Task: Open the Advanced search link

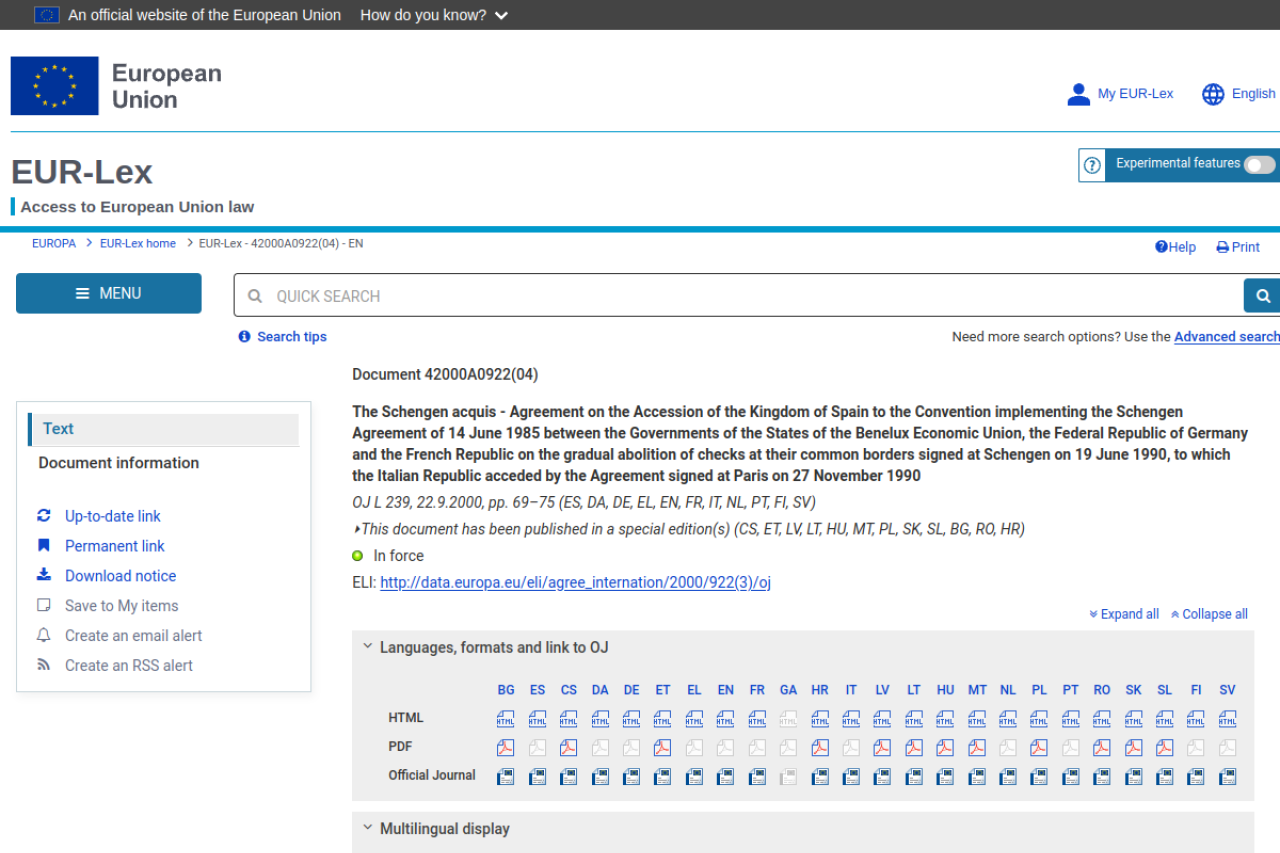Action: pyautogui.click(x=1227, y=337)
